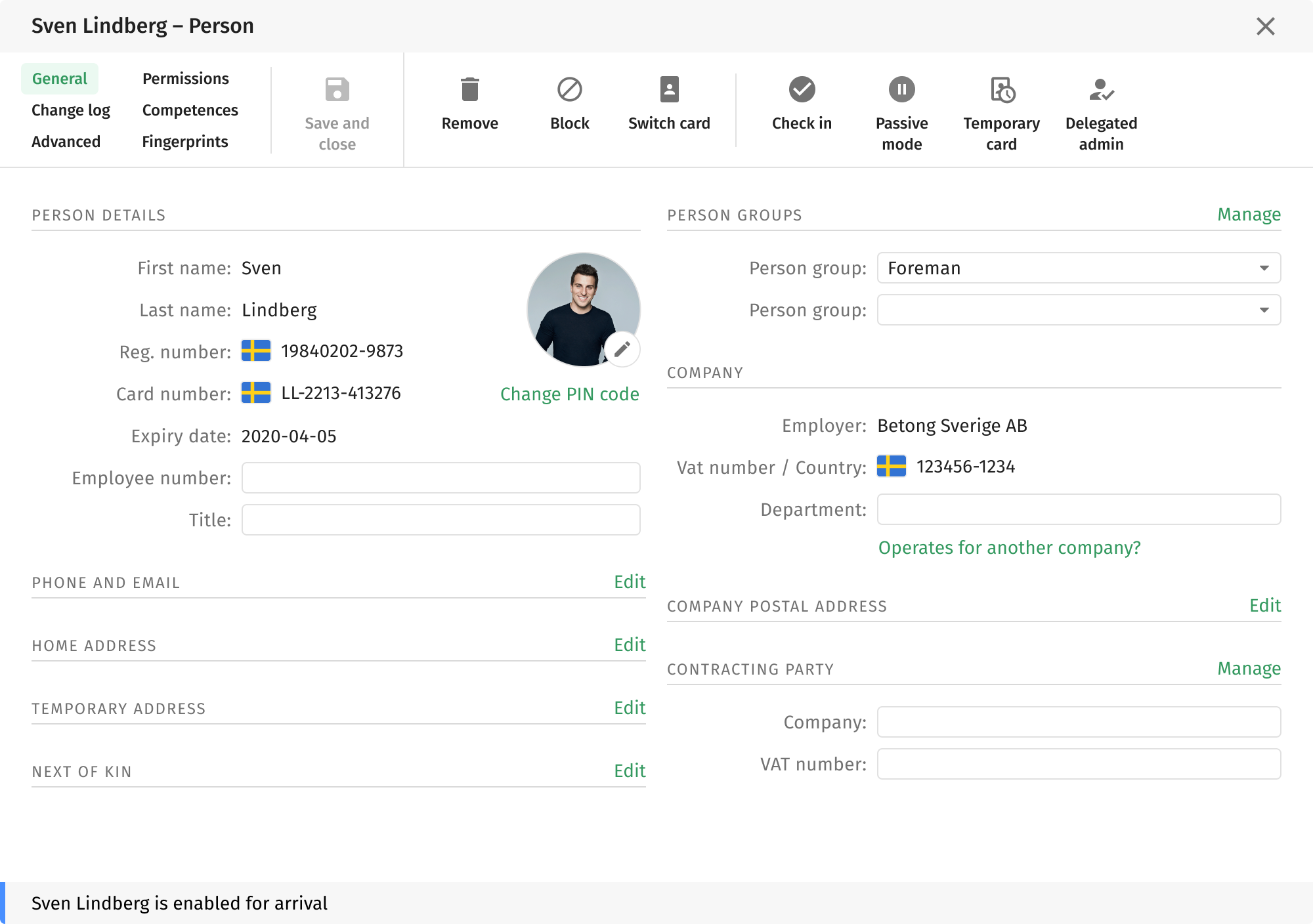The image size is (1313, 924).
Task: Click the Check in checkmark icon
Action: (802, 90)
